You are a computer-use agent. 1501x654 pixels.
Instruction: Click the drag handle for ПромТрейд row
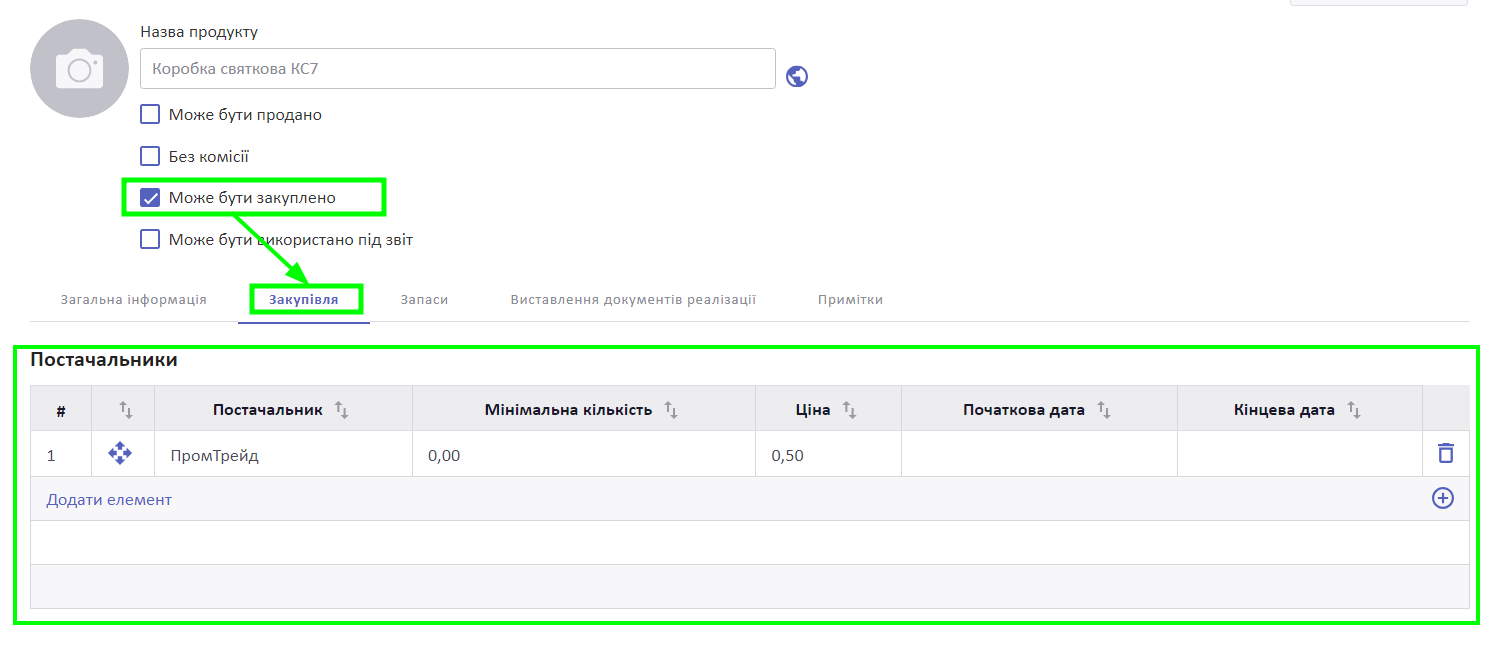(120, 454)
